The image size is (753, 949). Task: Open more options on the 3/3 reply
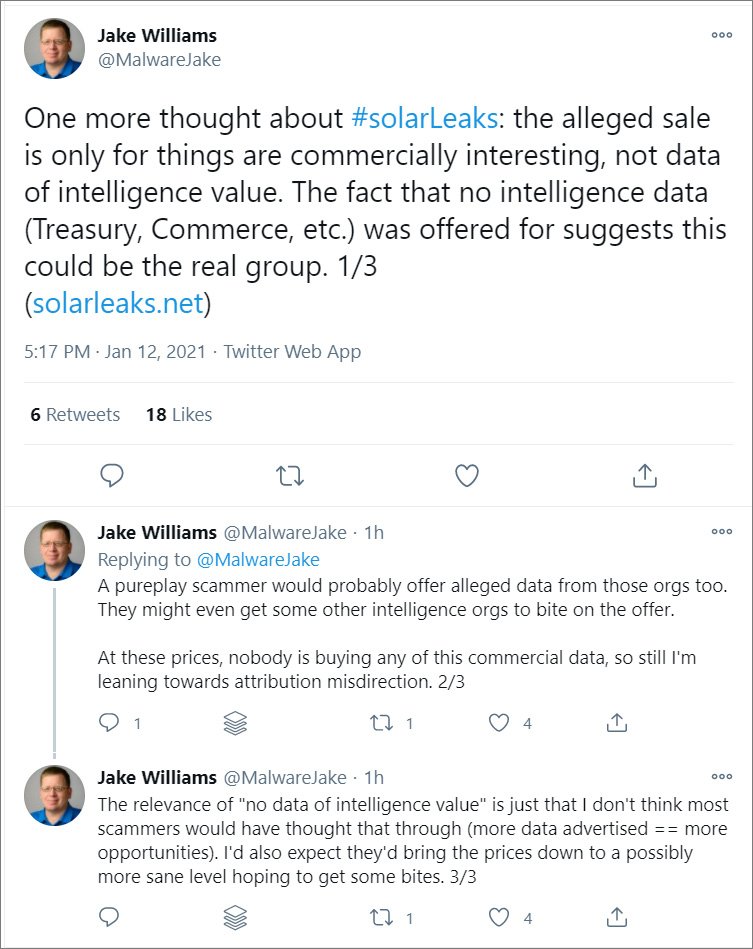pyautogui.click(x=721, y=777)
